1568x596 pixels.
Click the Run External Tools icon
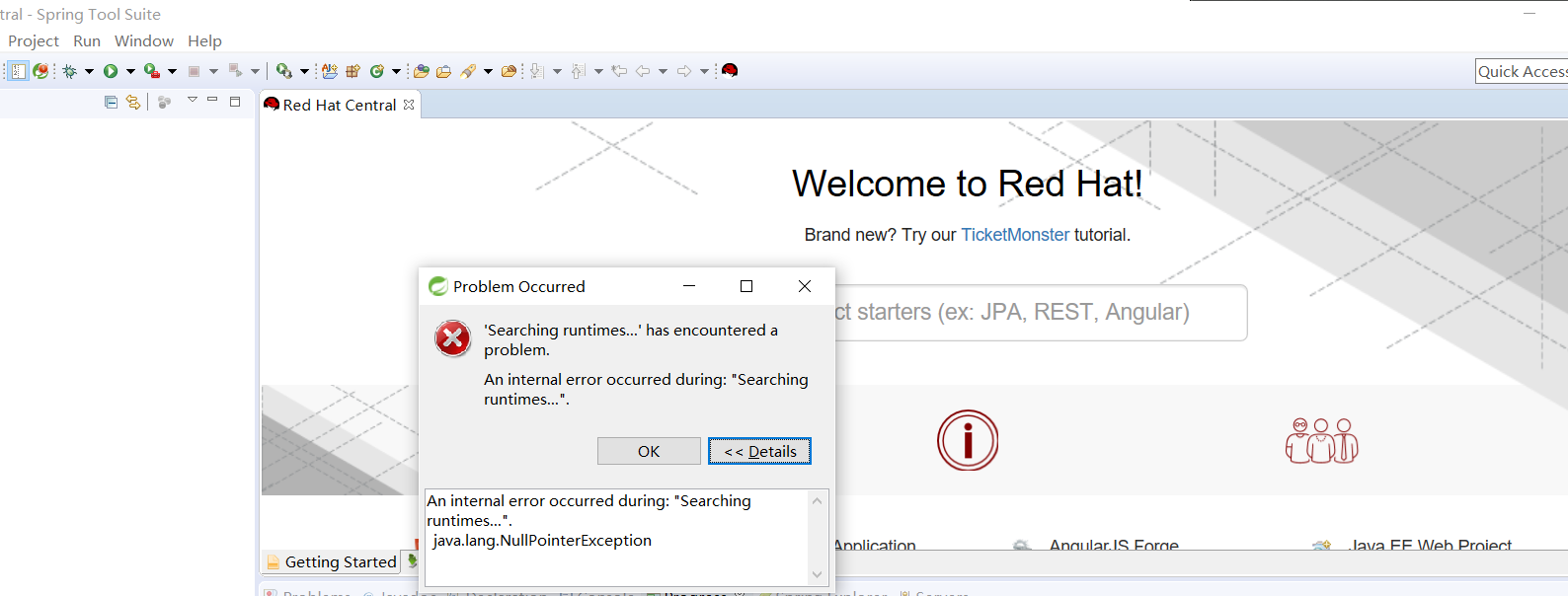[152, 71]
